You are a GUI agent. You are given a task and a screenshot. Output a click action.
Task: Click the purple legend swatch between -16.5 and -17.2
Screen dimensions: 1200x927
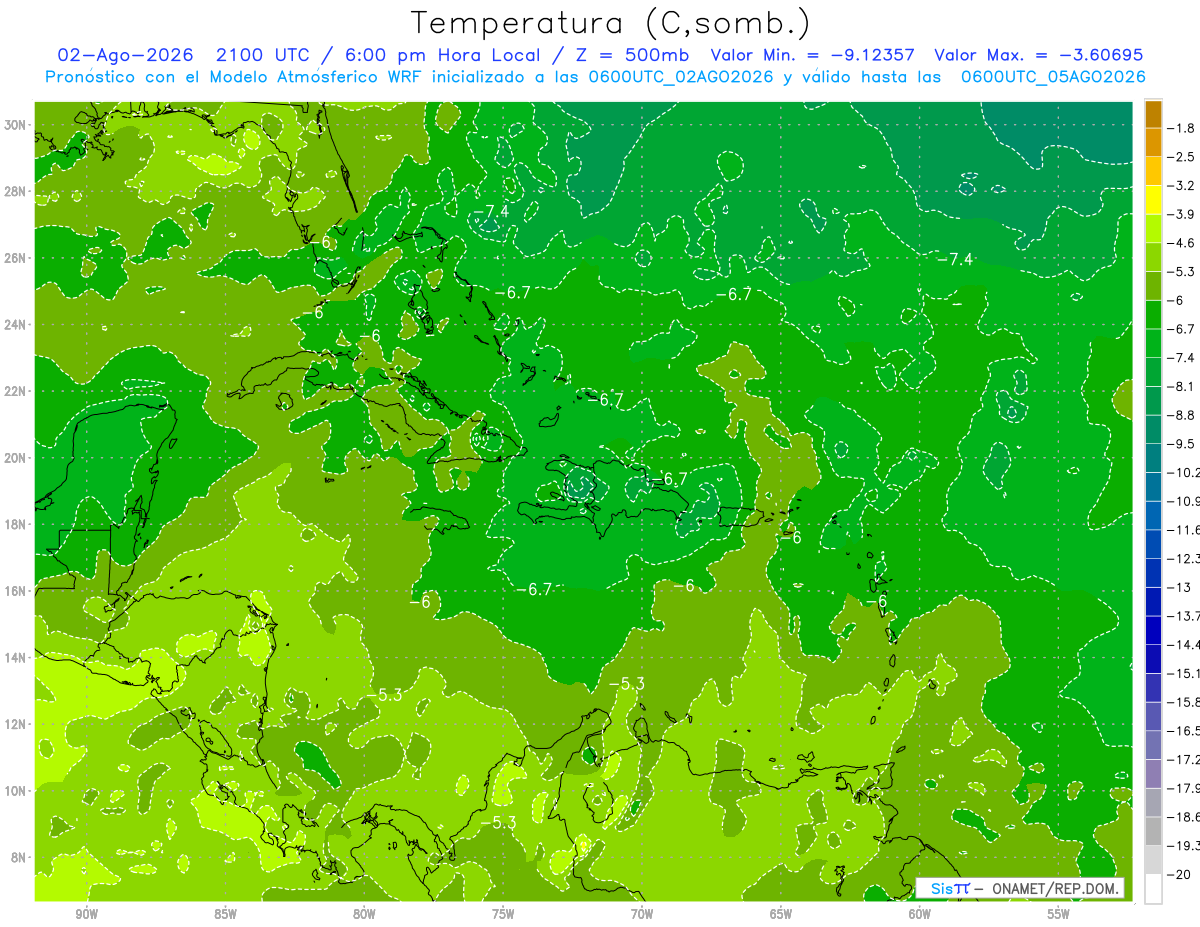click(1153, 744)
